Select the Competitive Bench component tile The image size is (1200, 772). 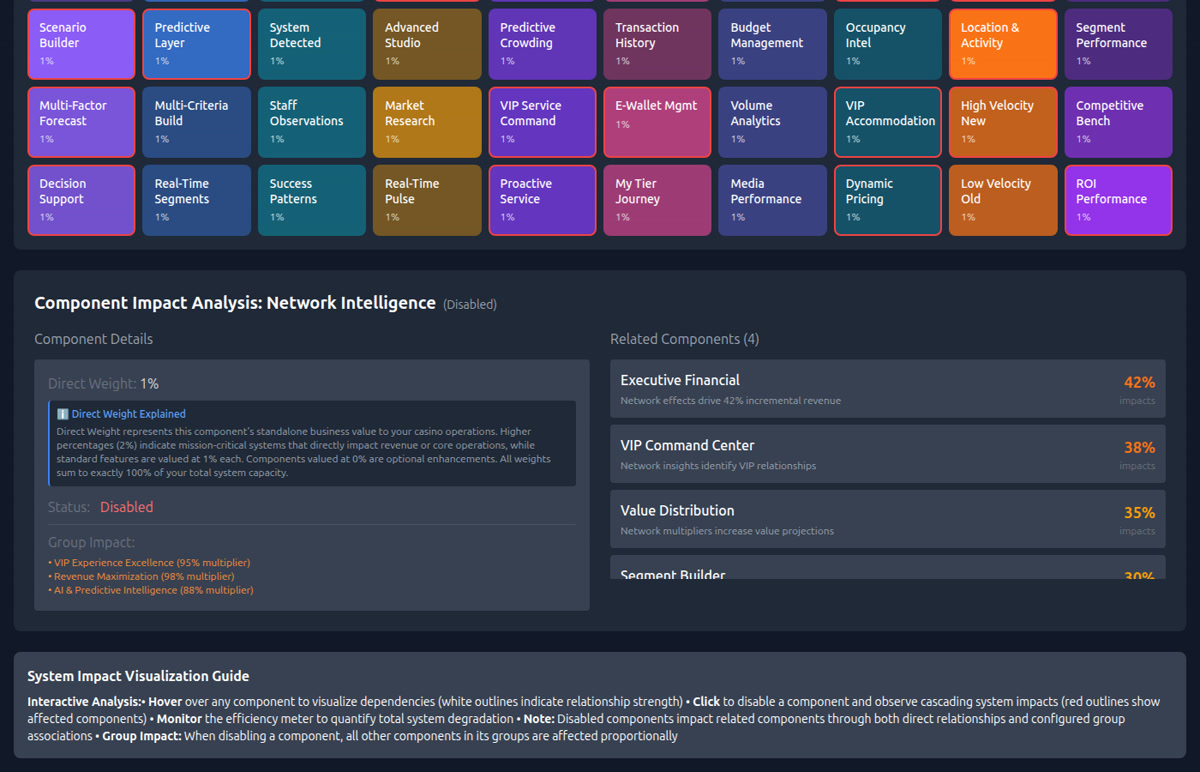[1117, 122]
